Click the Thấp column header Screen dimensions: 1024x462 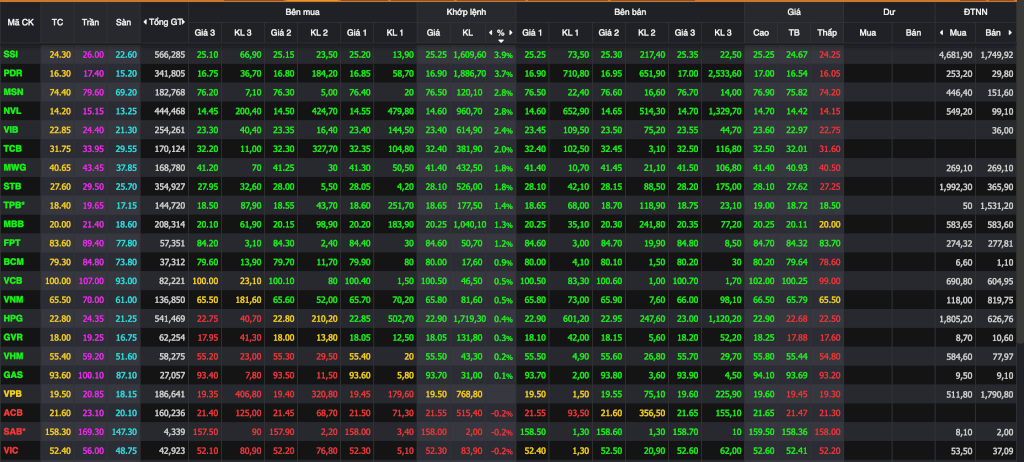pyautogui.click(x=826, y=32)
